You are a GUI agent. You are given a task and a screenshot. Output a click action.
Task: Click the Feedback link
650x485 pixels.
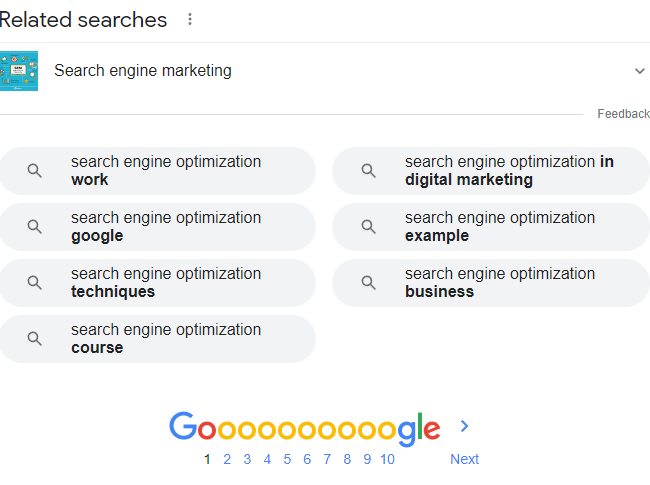click(x=623, y=114)
